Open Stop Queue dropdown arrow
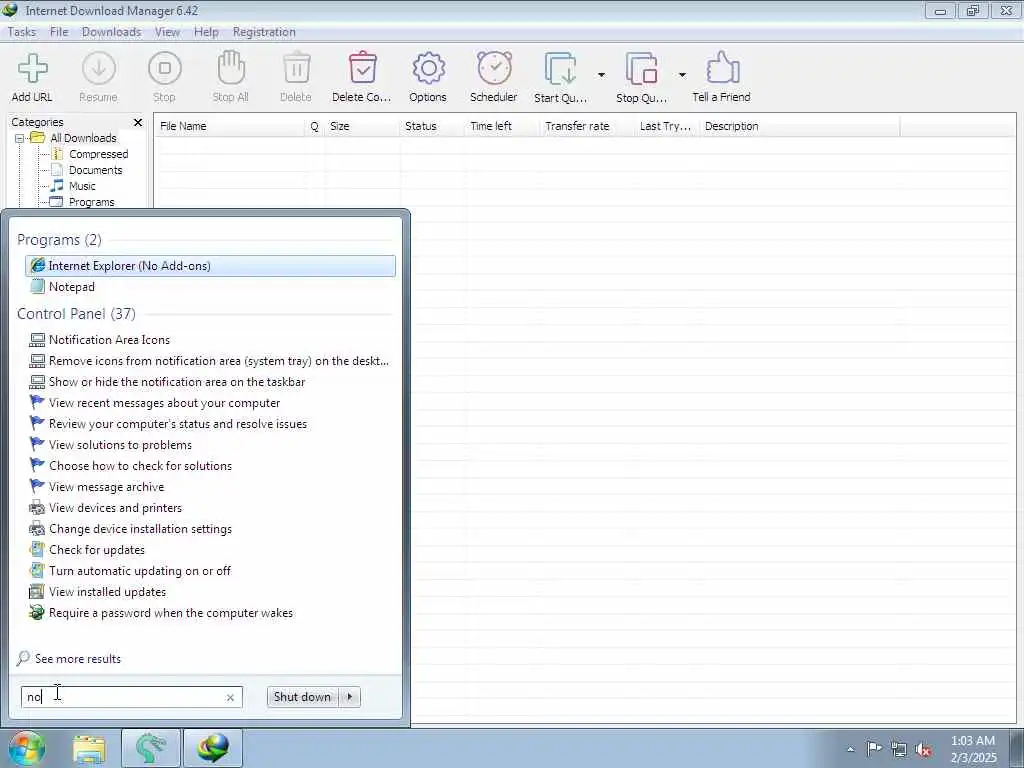The image size is (1024, 768). (x=682, y=75)
